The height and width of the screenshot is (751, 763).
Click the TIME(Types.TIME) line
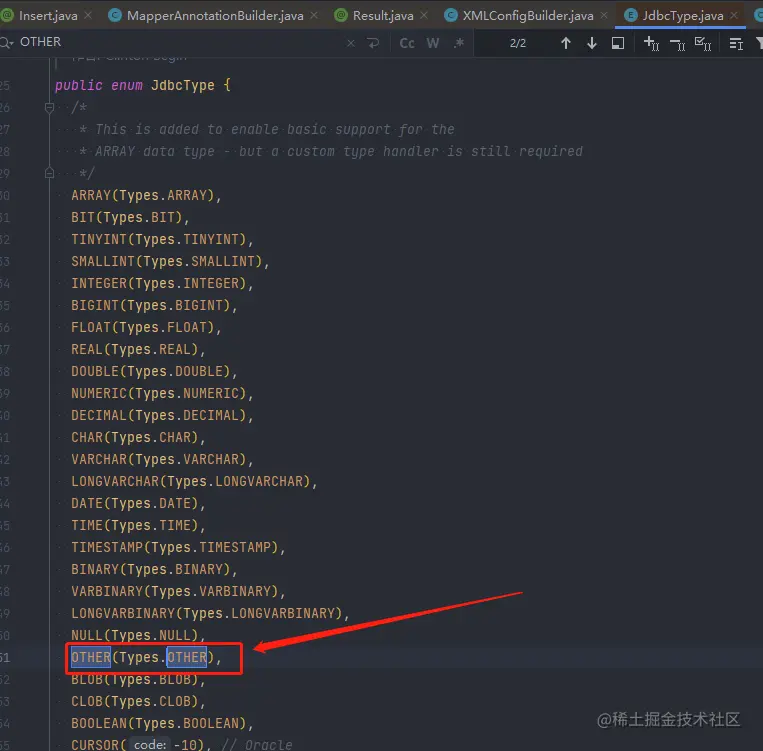tap(138, 525)
